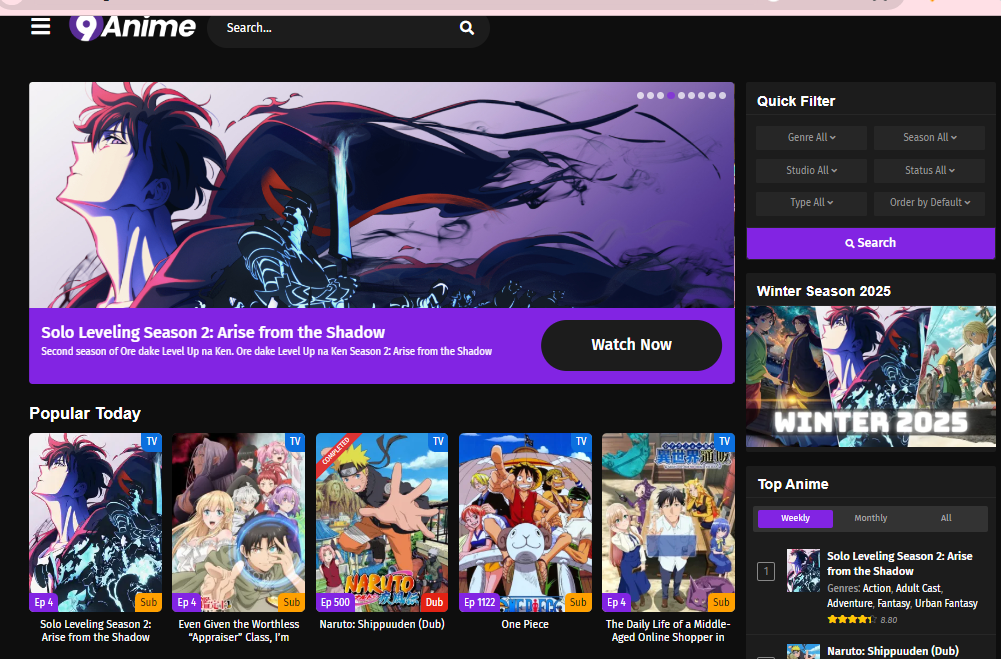Click Naruto: Shippuuden (Dub) in Top Anime list
The height and width of the screenshot is (659, 1001).
(892, 651)
